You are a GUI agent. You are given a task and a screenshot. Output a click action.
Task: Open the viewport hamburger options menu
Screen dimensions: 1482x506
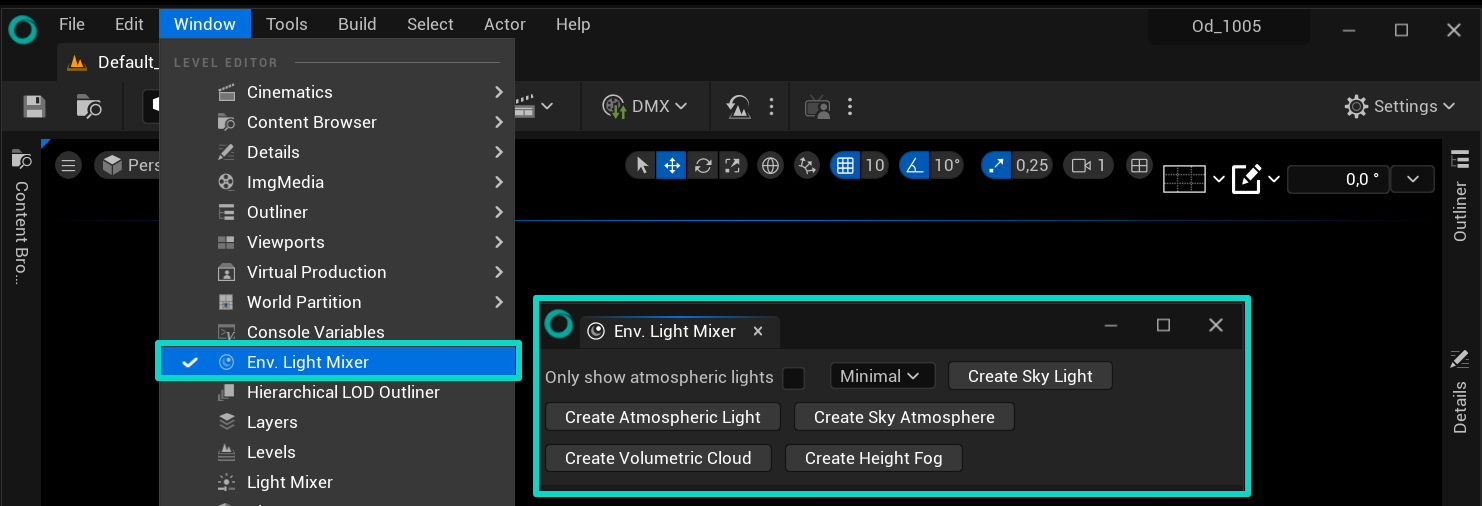point(68,165)
